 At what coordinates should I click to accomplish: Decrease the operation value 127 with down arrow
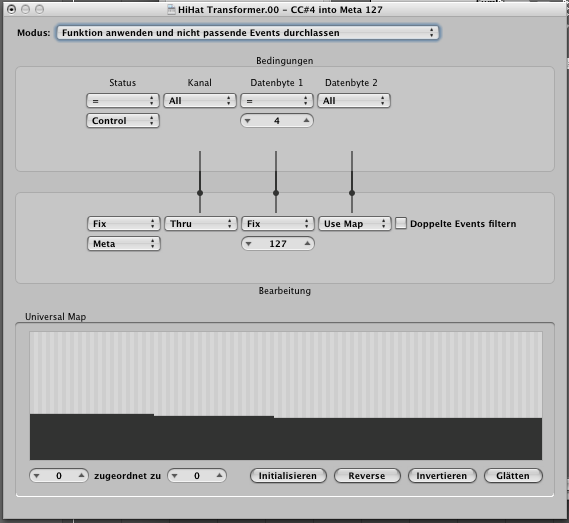[x=249, y=244]
